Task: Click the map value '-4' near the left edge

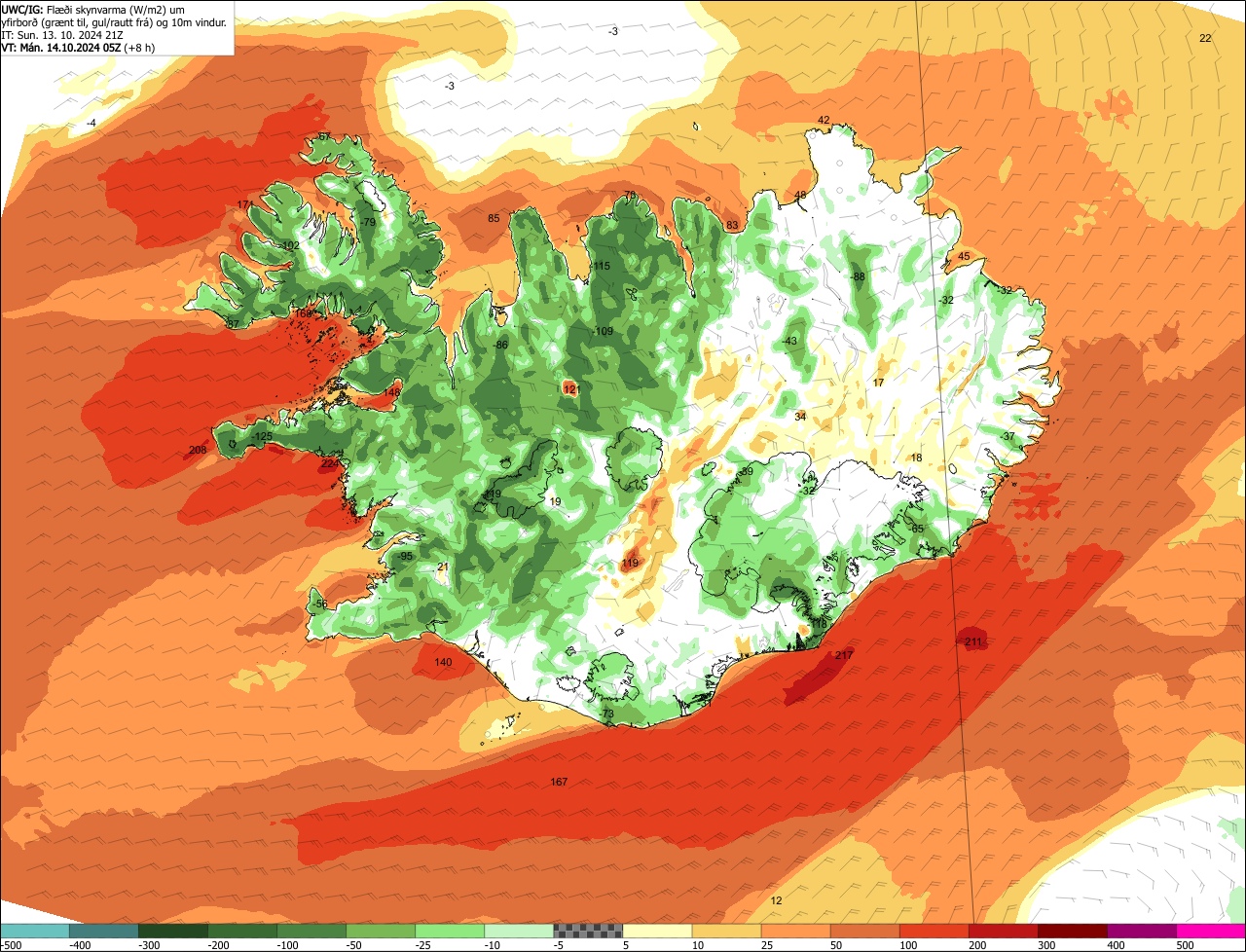Action: pyautogui.click(x=91, y=123)
